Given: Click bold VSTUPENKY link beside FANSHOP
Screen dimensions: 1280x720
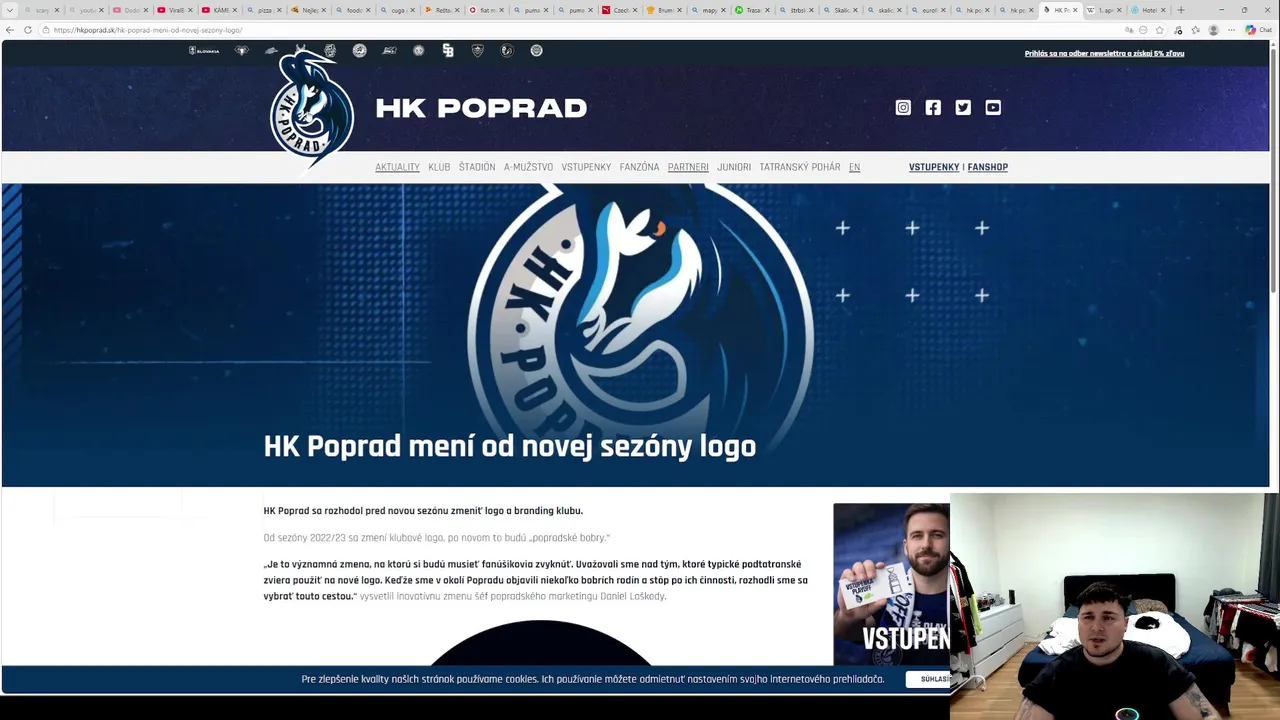Looking at the screenshot, I should click(934, 167).
